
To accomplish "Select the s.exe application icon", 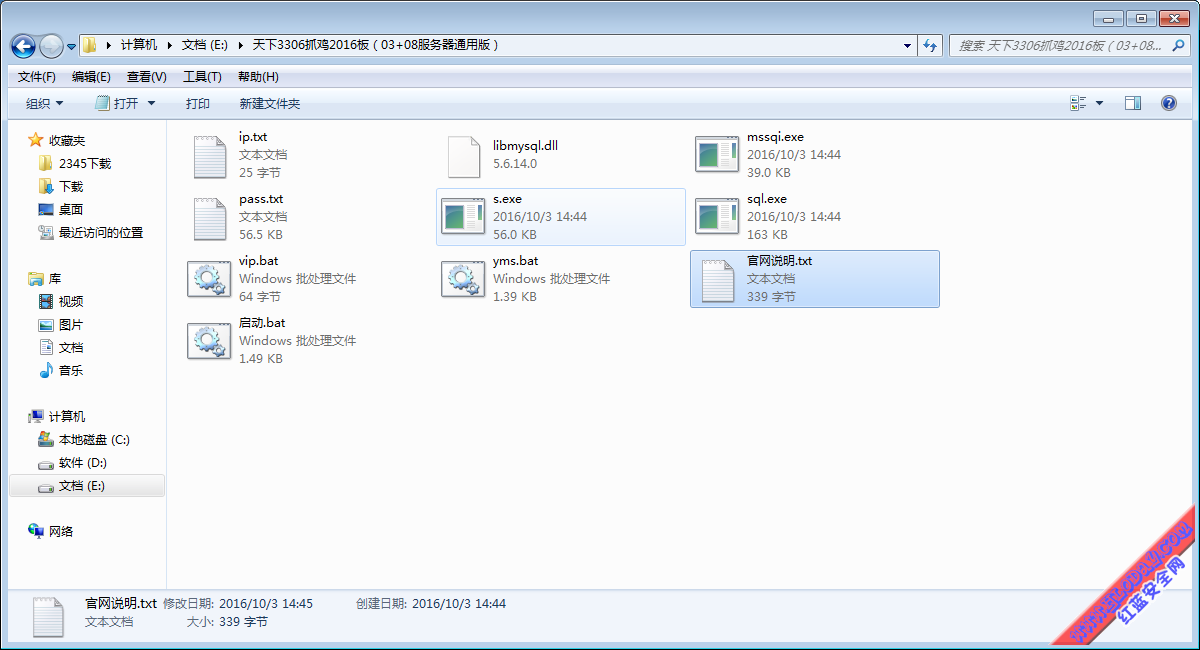I will point(463,217).
